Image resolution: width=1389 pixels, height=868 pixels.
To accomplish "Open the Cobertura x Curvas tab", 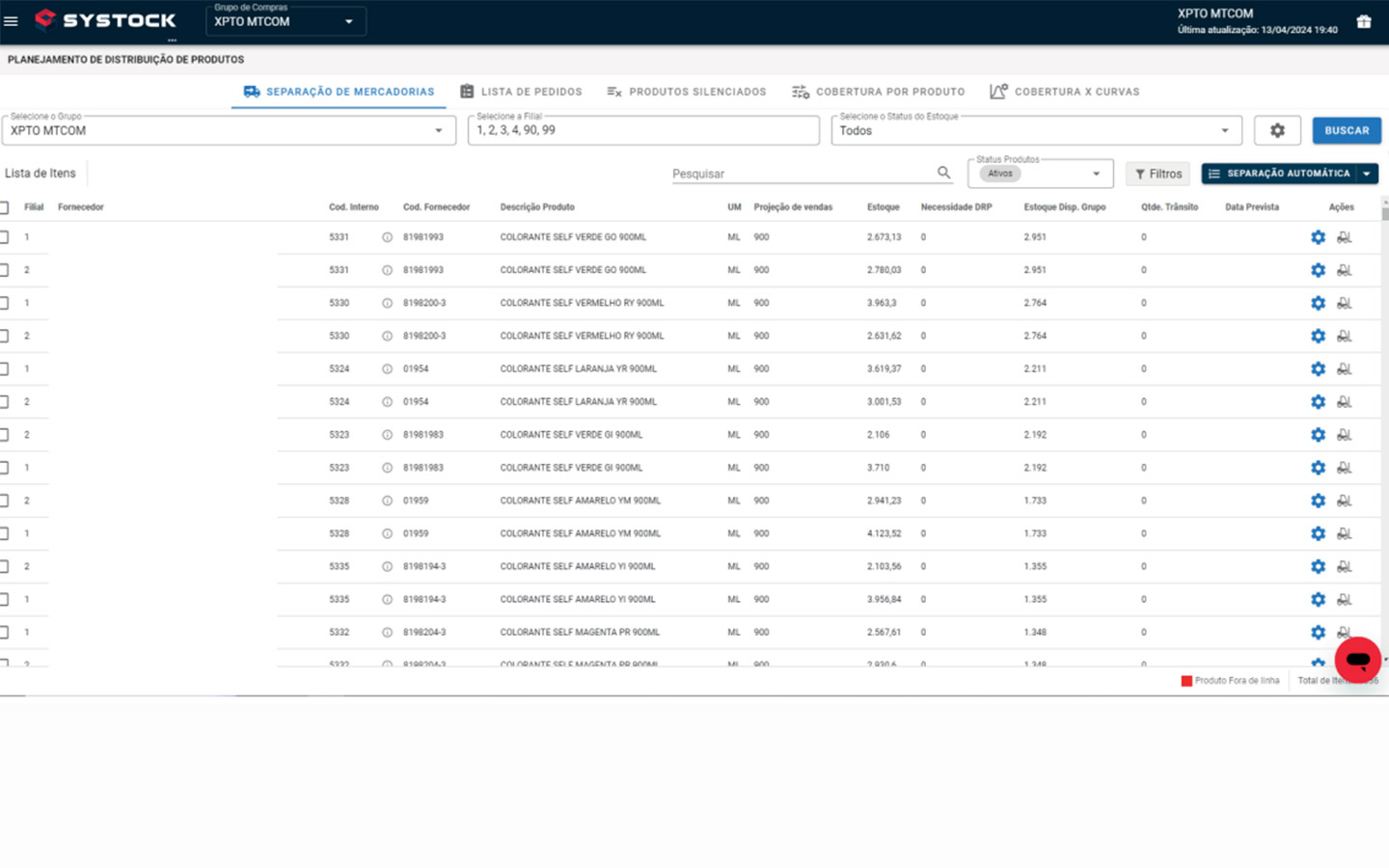I will coord(1064,92).
